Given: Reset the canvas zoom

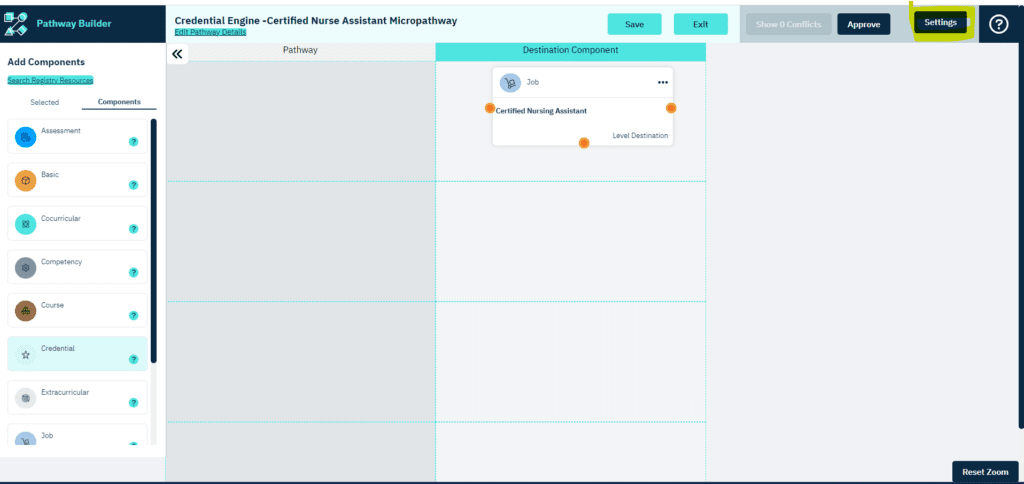Looking at the screenshot, I should tap(985, 472).
